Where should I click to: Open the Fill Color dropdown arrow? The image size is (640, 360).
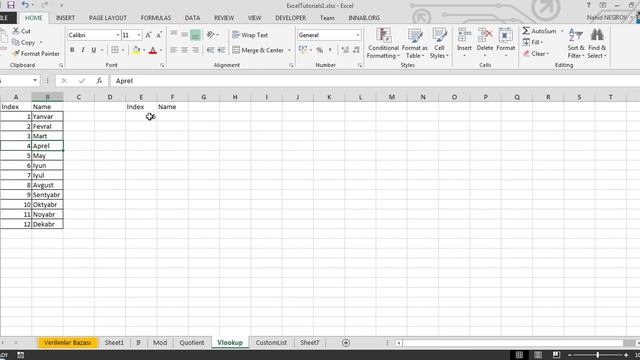[x=144, y=50]
